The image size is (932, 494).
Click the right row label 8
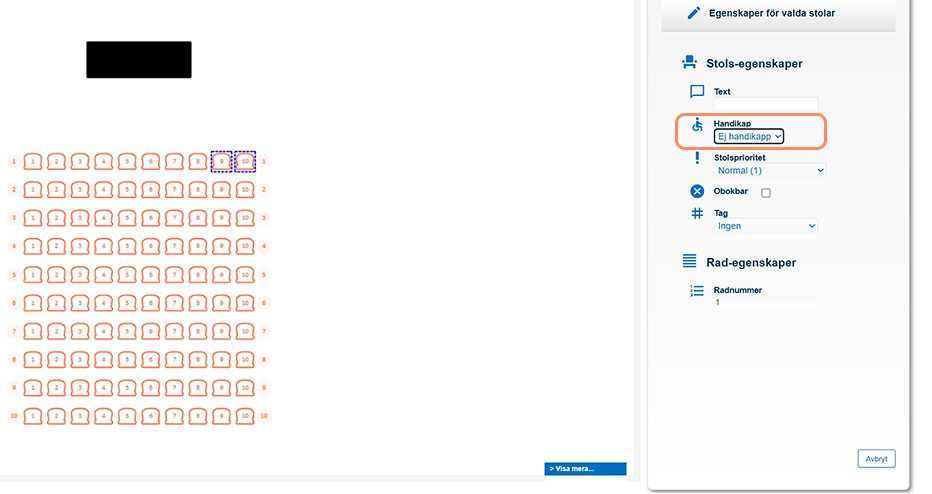[264, 360]
